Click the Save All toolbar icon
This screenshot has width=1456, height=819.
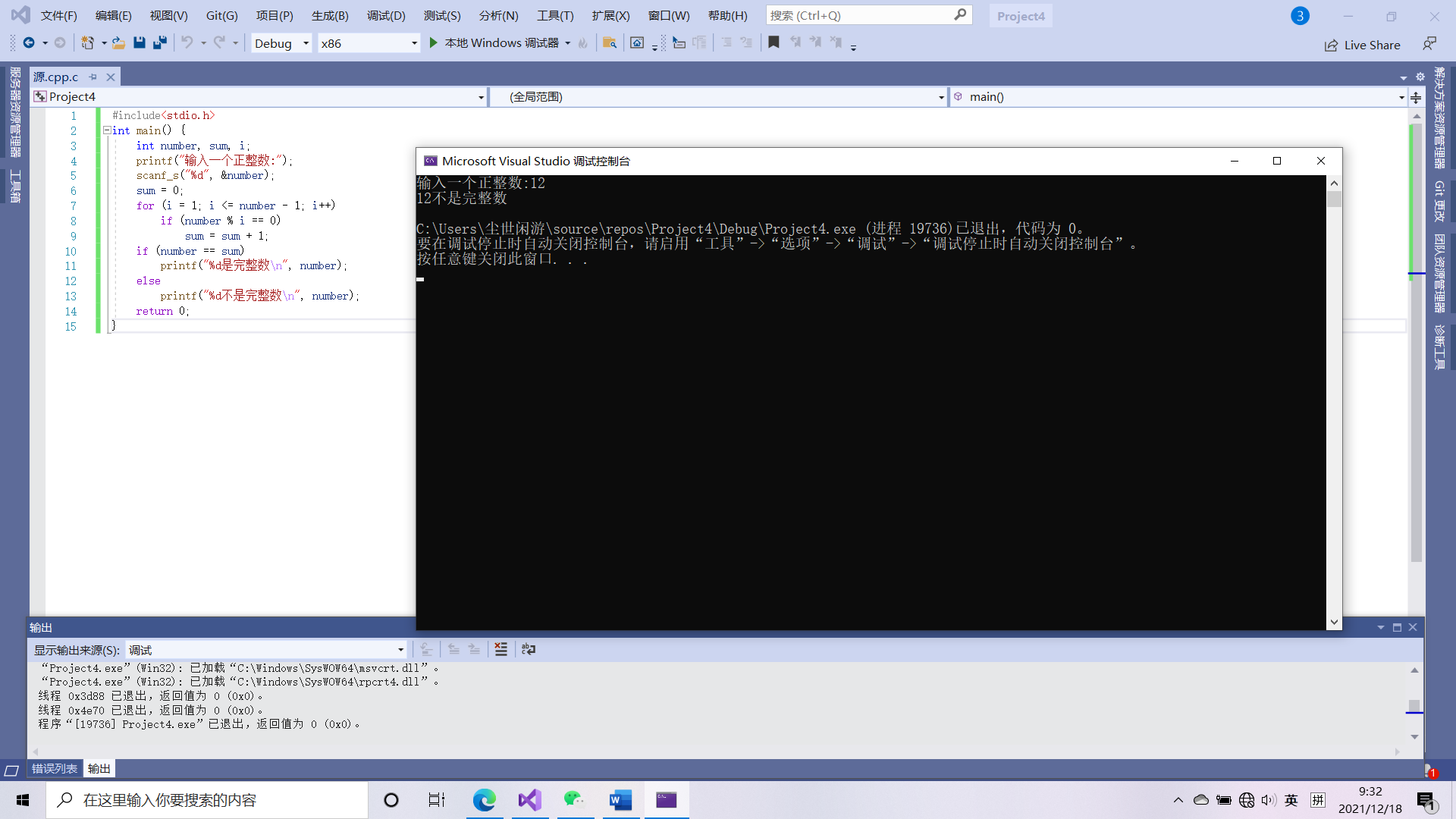coord(159,43)
